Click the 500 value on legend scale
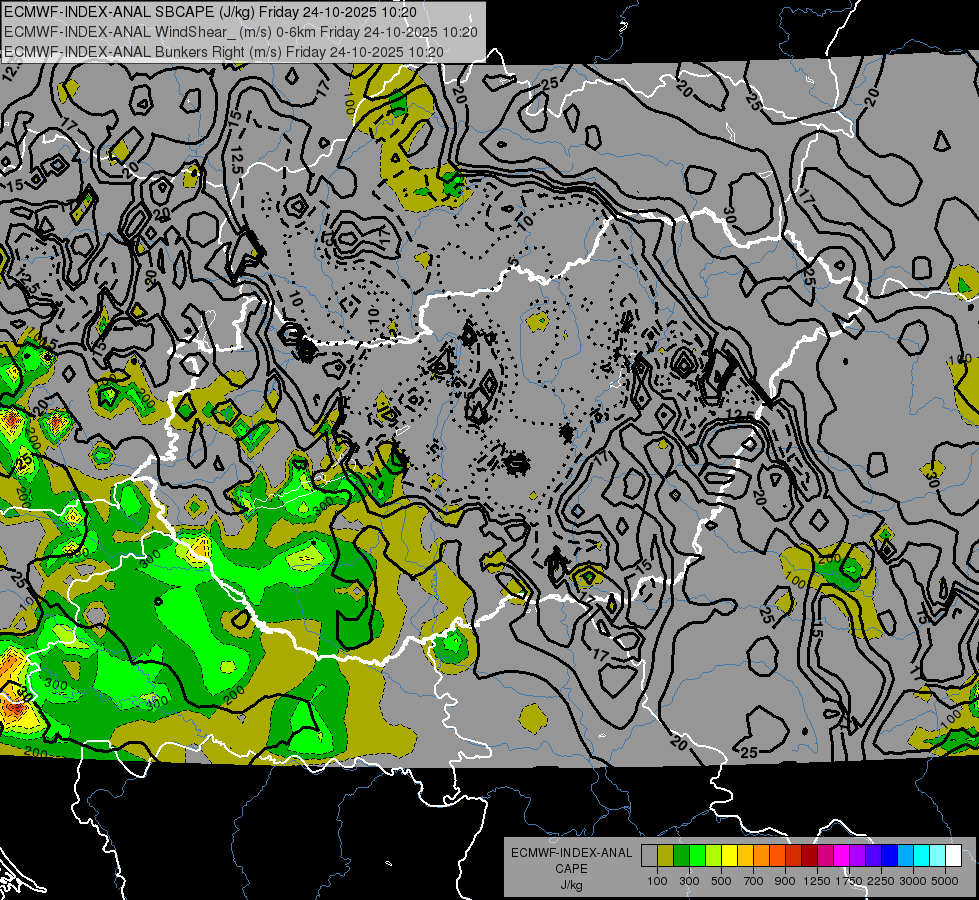Screen dimensions: 979x900 721,881
